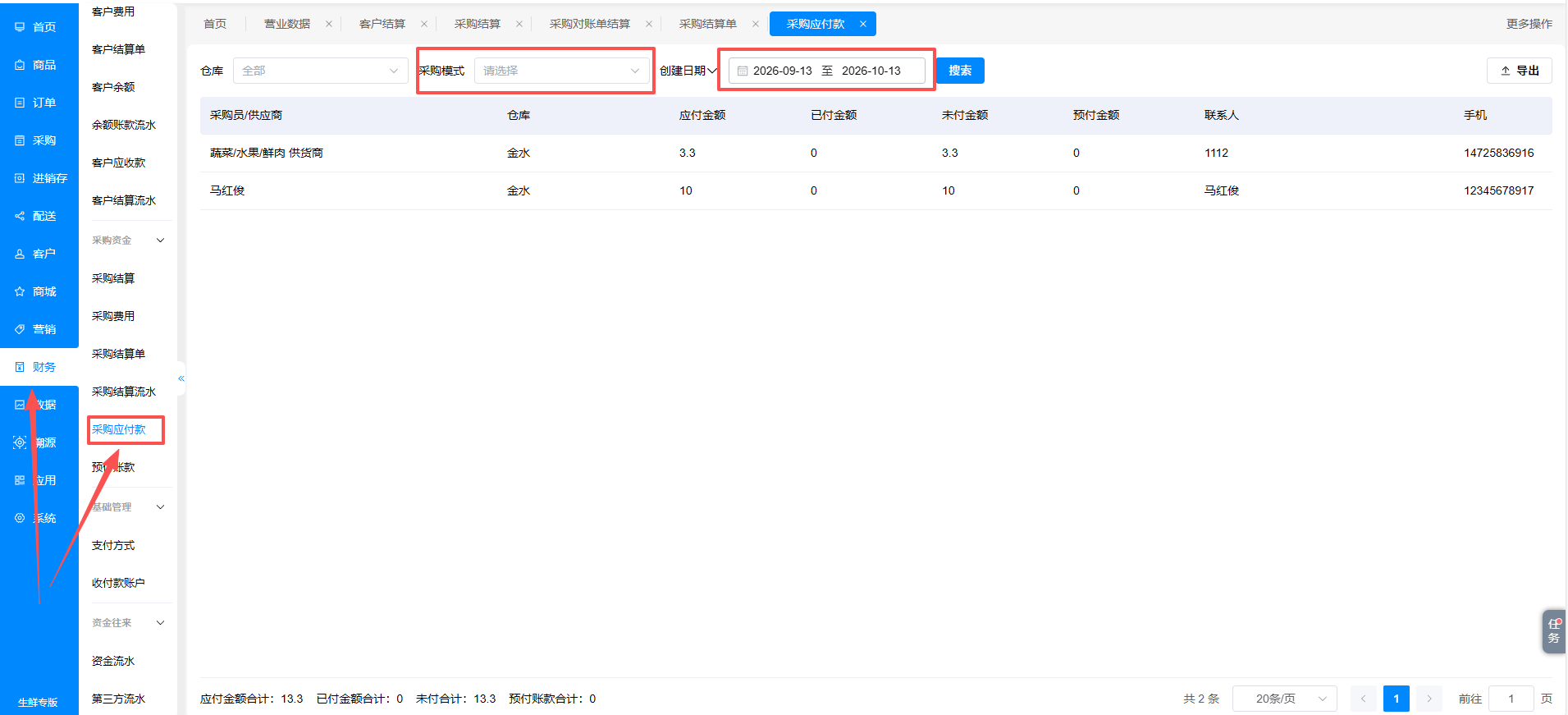This screenshot has height=715, width=1568.
Task: Open 采购结算流水 in the side menu
Action: [x=124, y=392]
